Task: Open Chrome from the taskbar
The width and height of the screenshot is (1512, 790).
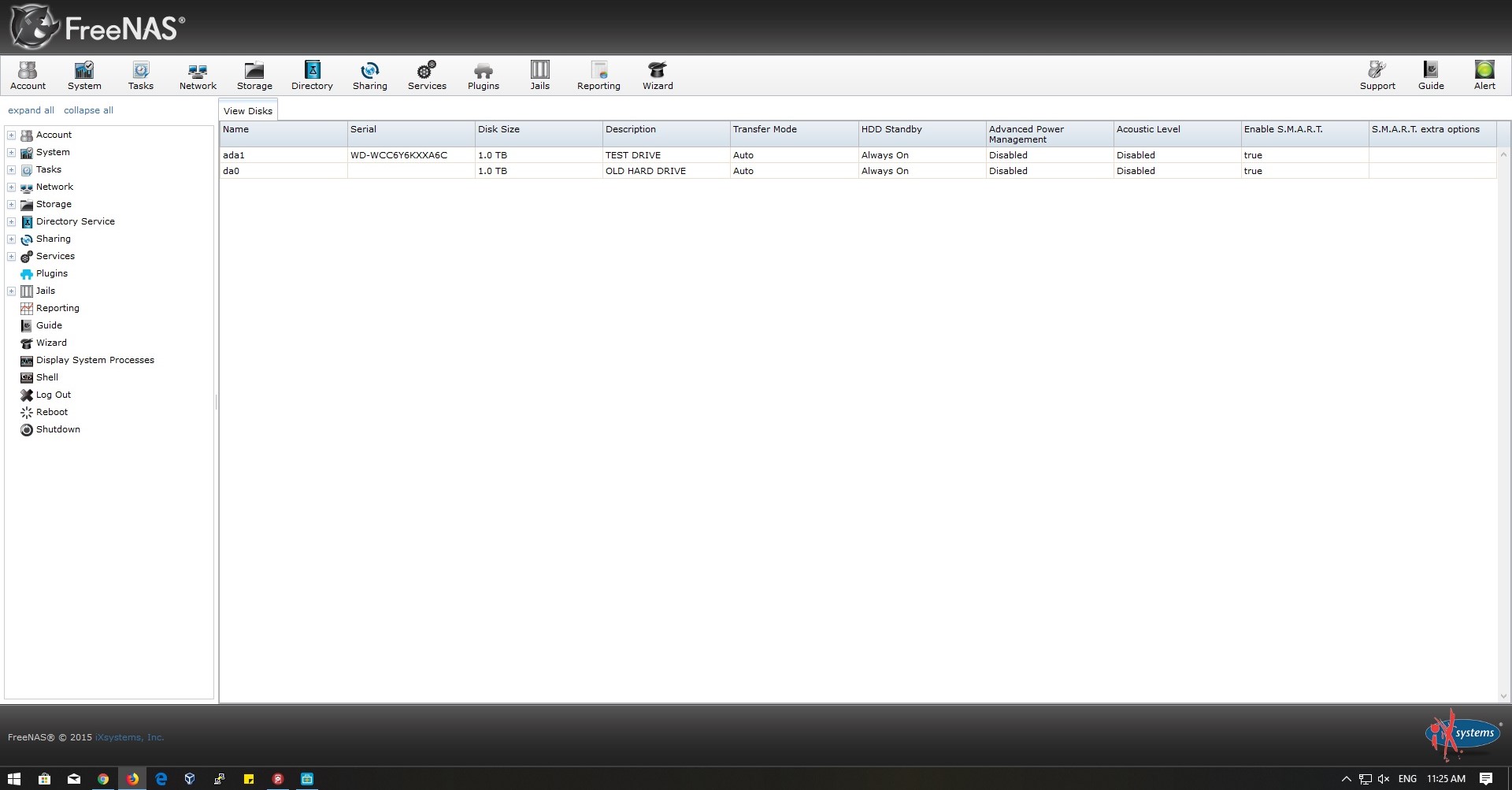Action: [103, 779]
